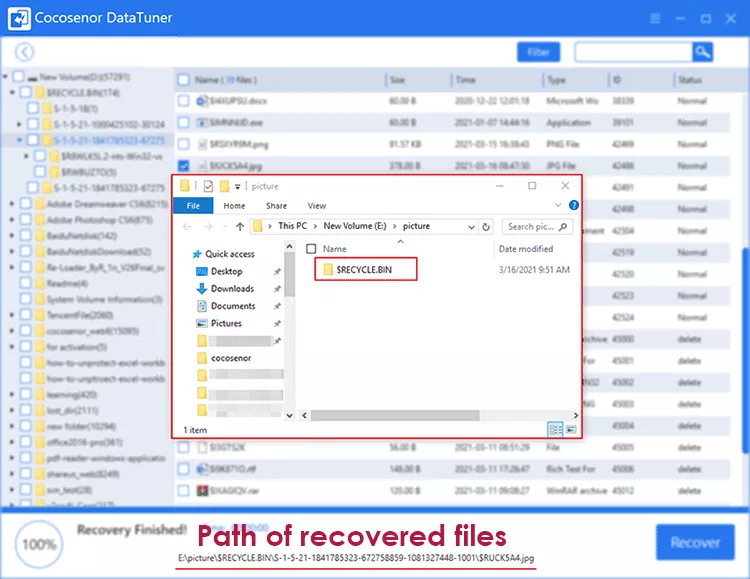Open the Home ribbon tab

[x=234, y=206]
